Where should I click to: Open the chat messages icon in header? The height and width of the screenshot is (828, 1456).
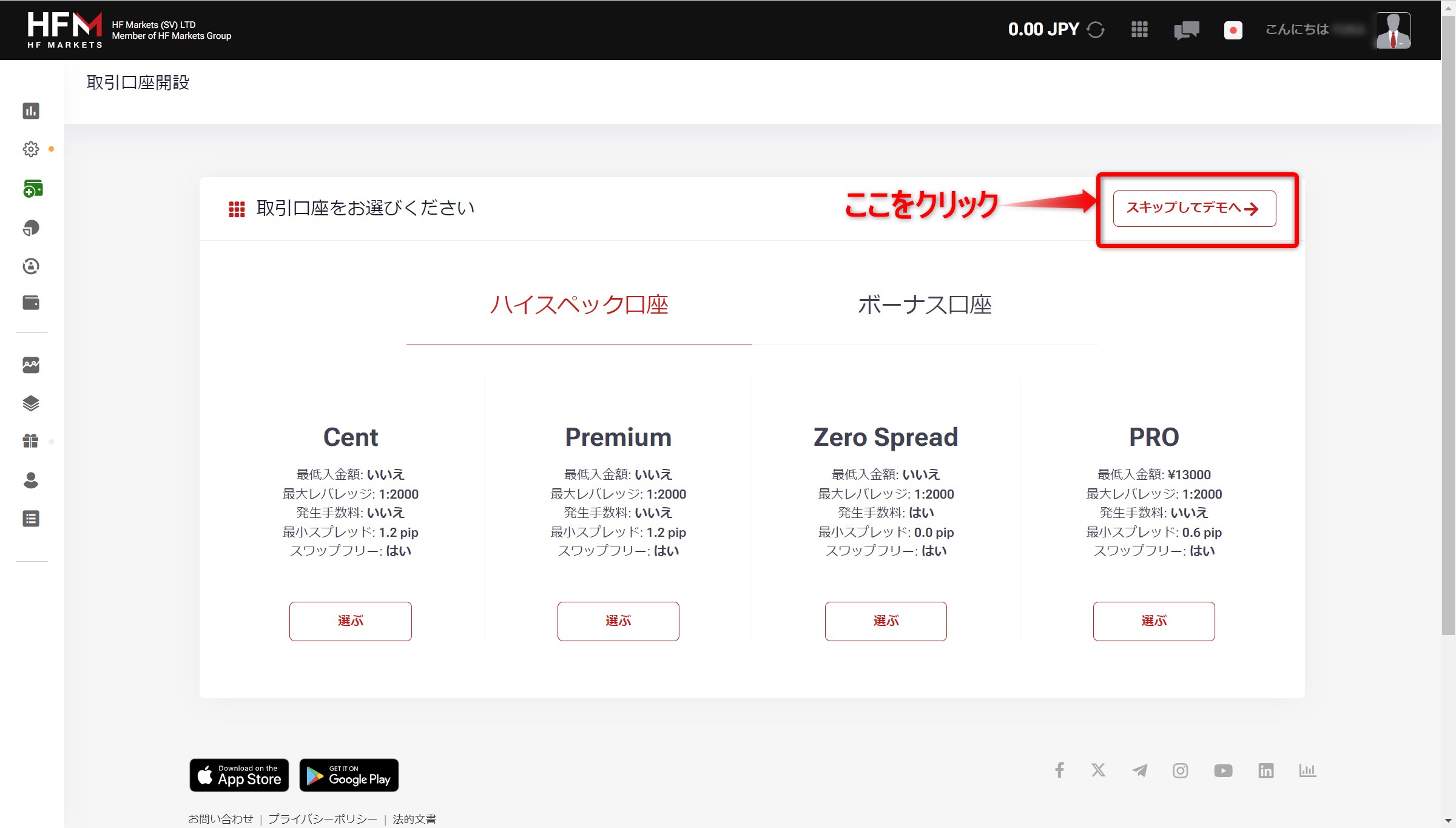1186,30
